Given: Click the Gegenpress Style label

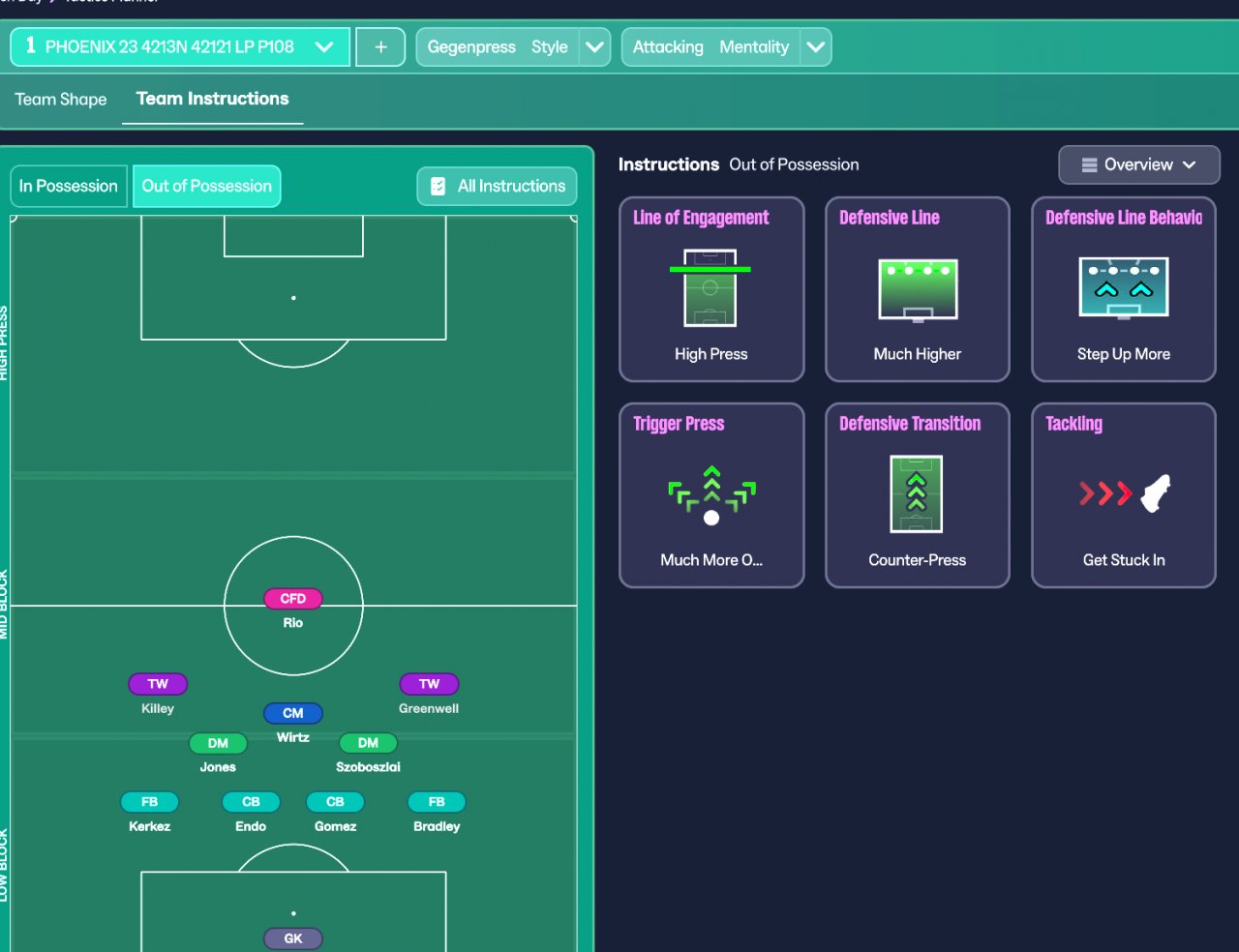Looking at the screenshot, I should click(x=498, y=46).
